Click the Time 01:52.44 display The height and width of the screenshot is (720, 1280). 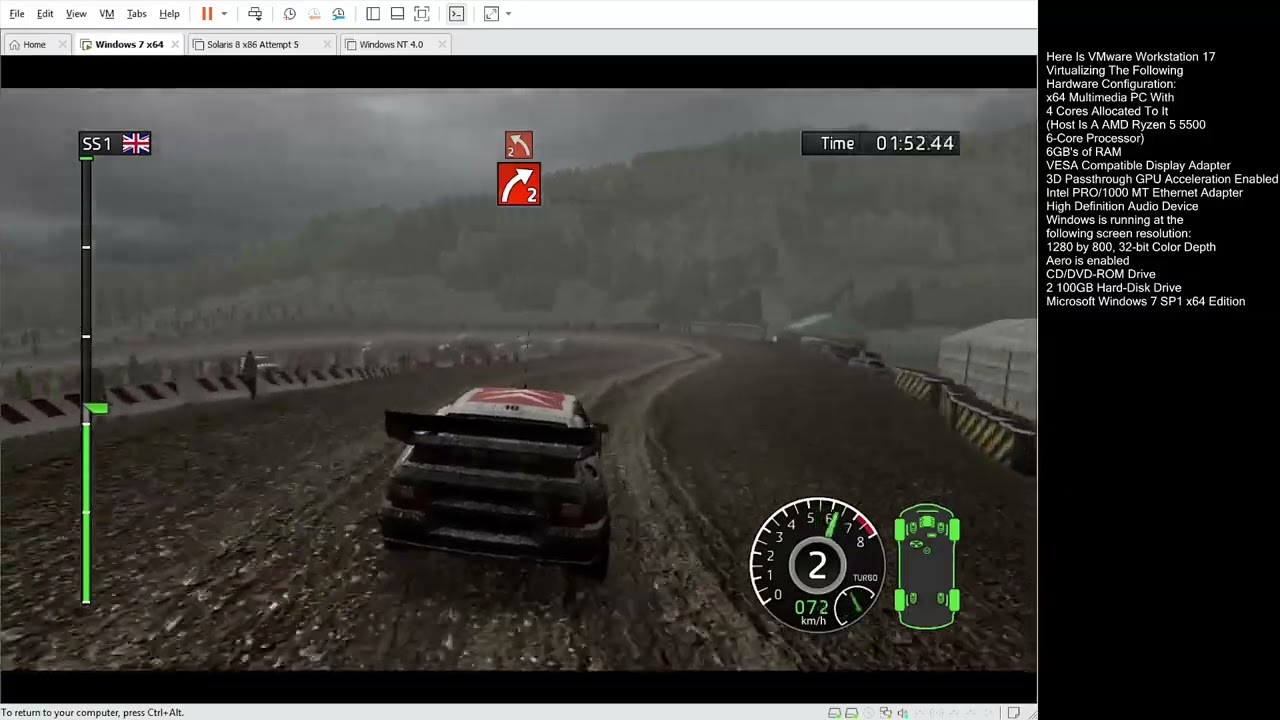point(880,143)
